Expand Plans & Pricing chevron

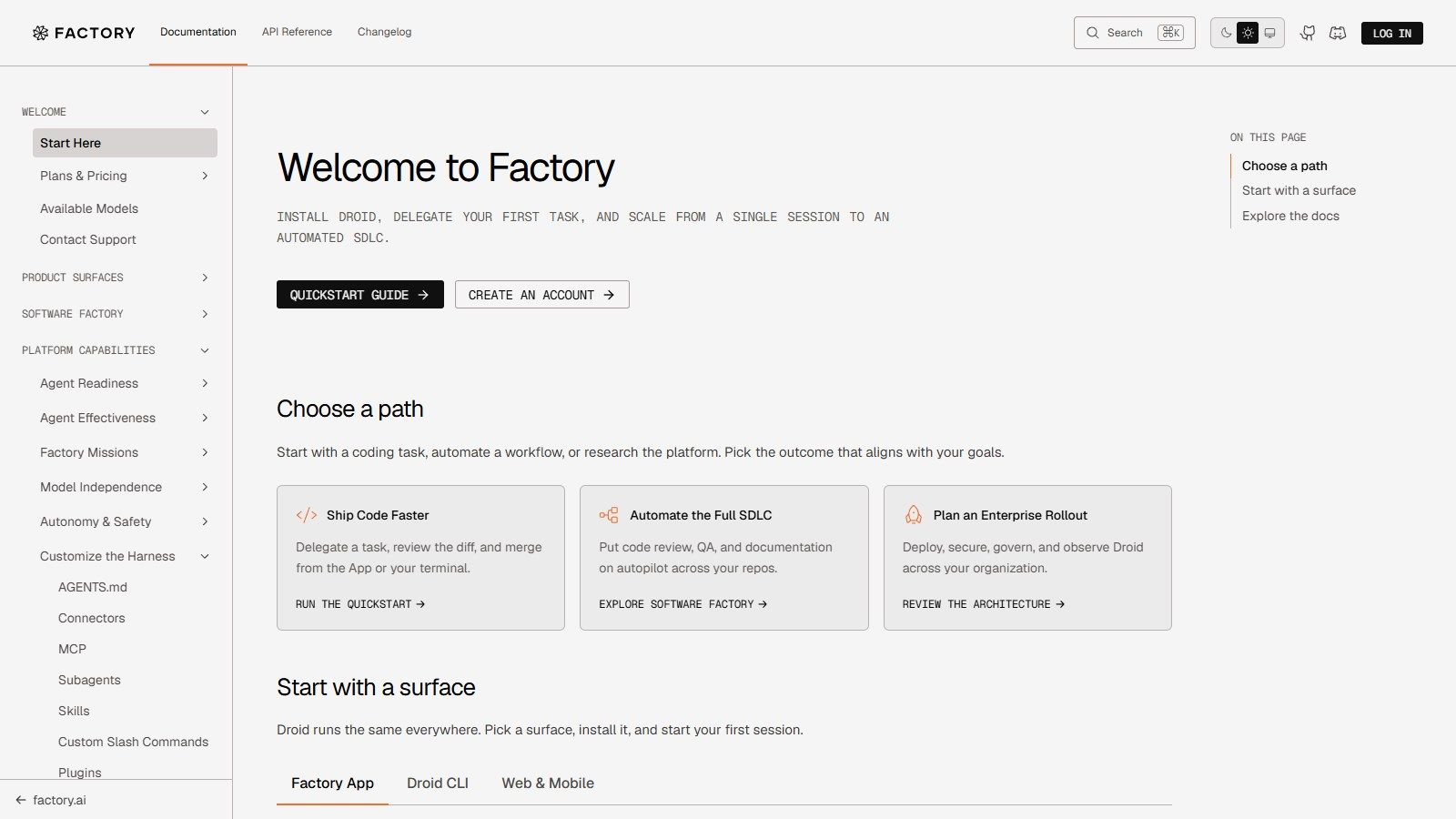pyautogui.click(x=205, y=176)
